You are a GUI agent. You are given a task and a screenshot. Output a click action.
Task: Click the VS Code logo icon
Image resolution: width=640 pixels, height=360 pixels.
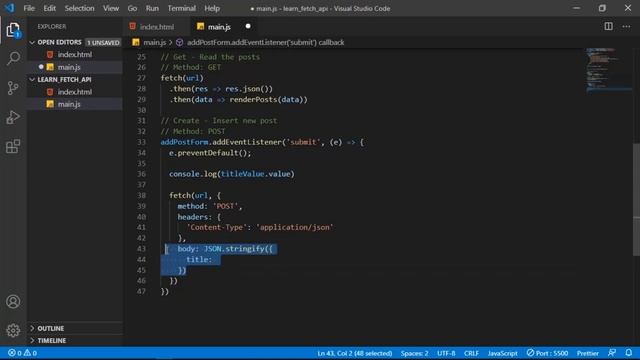click(9, 8)
